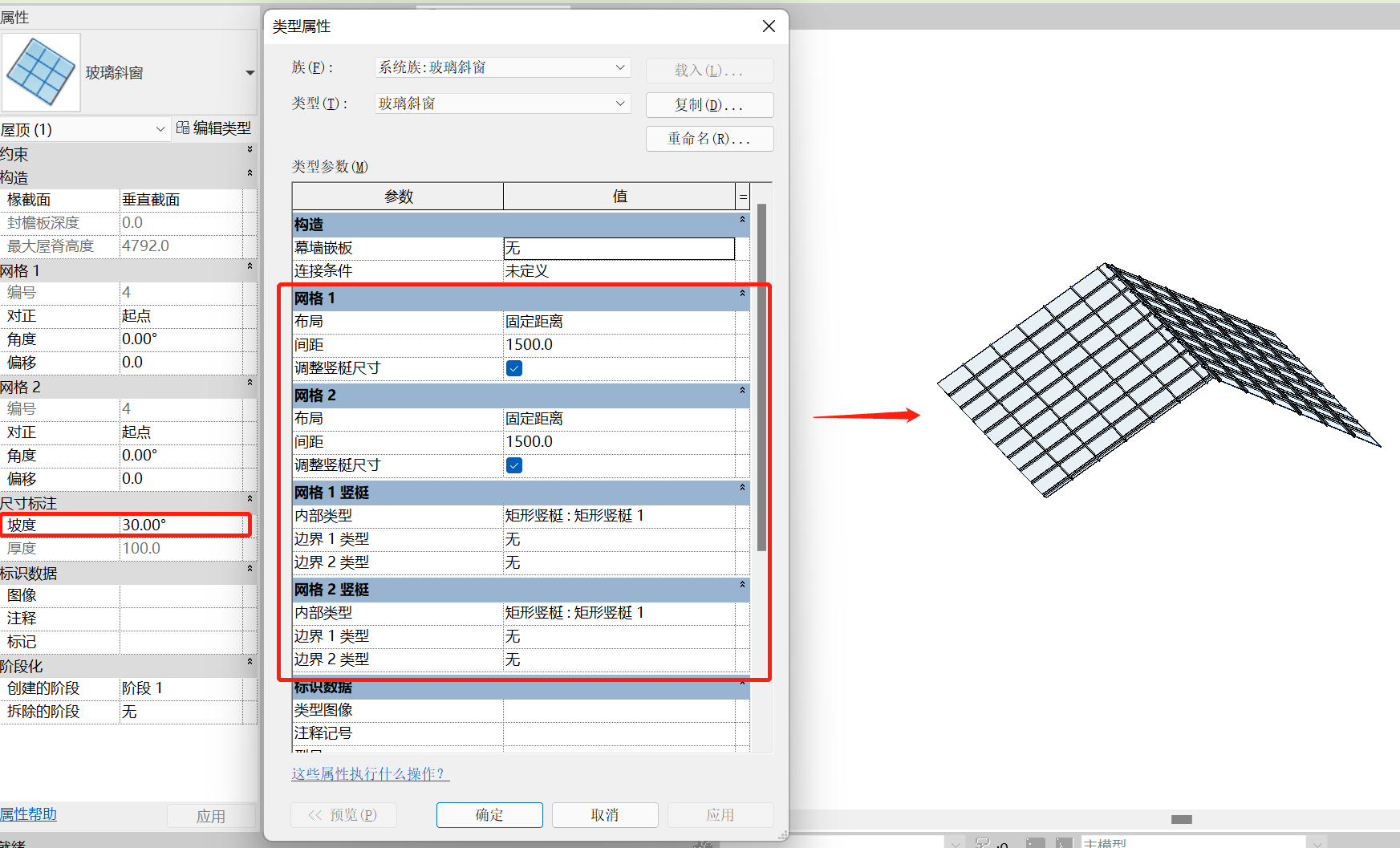Click the 网格 2 间距 value 1500.0
Screen dimensions: 1400x848
point(619,442)
